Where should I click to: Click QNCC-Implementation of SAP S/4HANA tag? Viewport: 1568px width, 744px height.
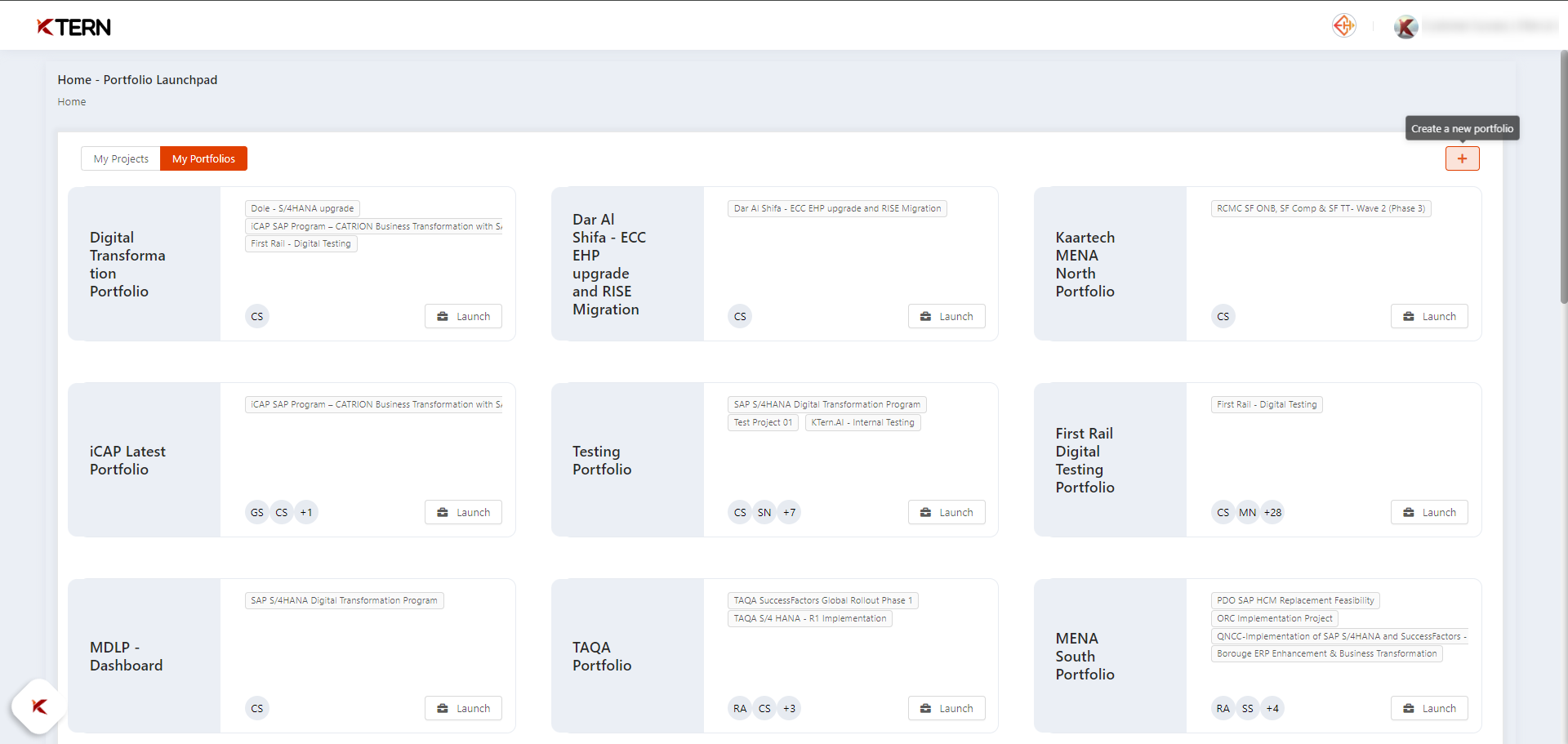pos(1339,636)
